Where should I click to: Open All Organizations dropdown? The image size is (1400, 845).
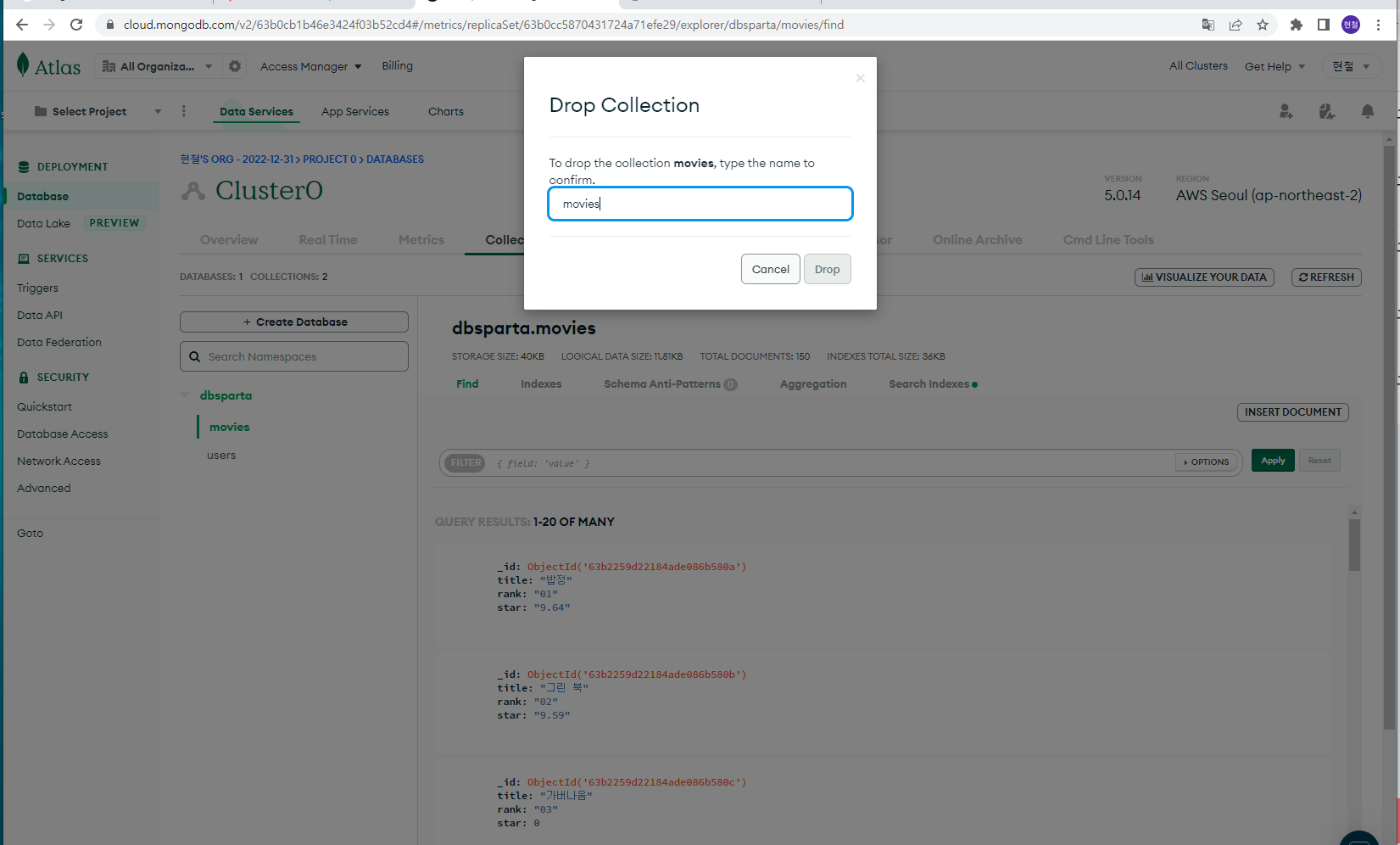(x=158, y=66)
